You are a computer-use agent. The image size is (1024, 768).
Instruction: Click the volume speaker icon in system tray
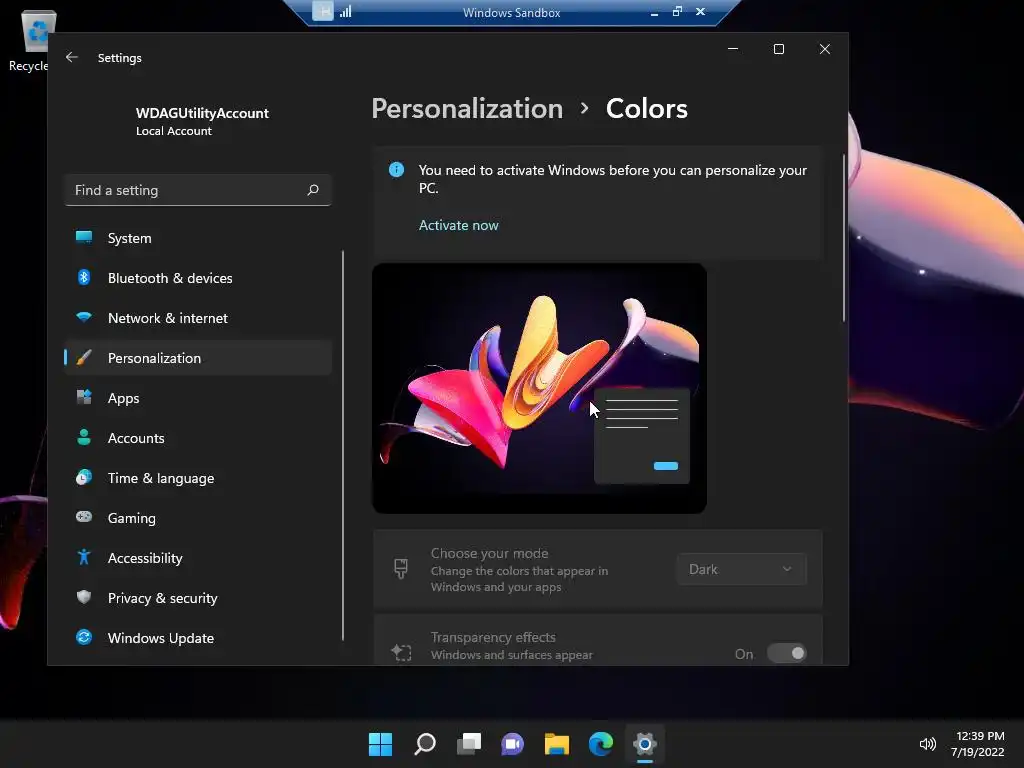coord(927,744)
